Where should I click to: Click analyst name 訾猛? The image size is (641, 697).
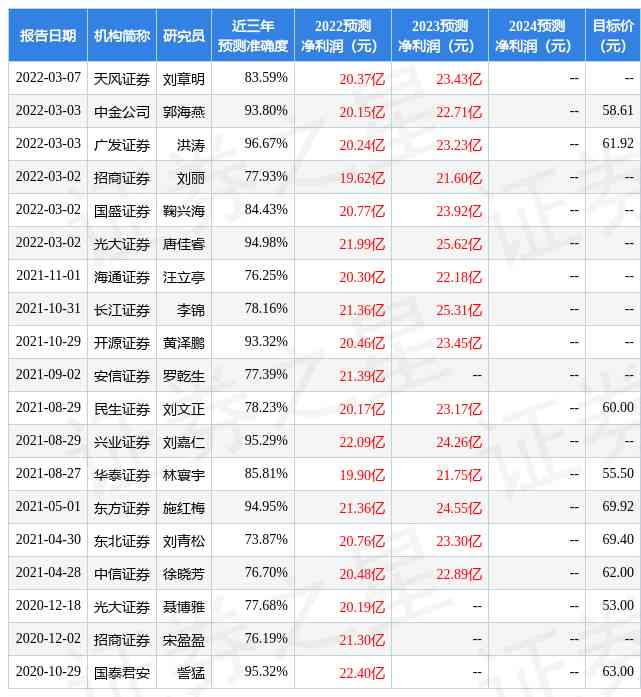(191, 673)
